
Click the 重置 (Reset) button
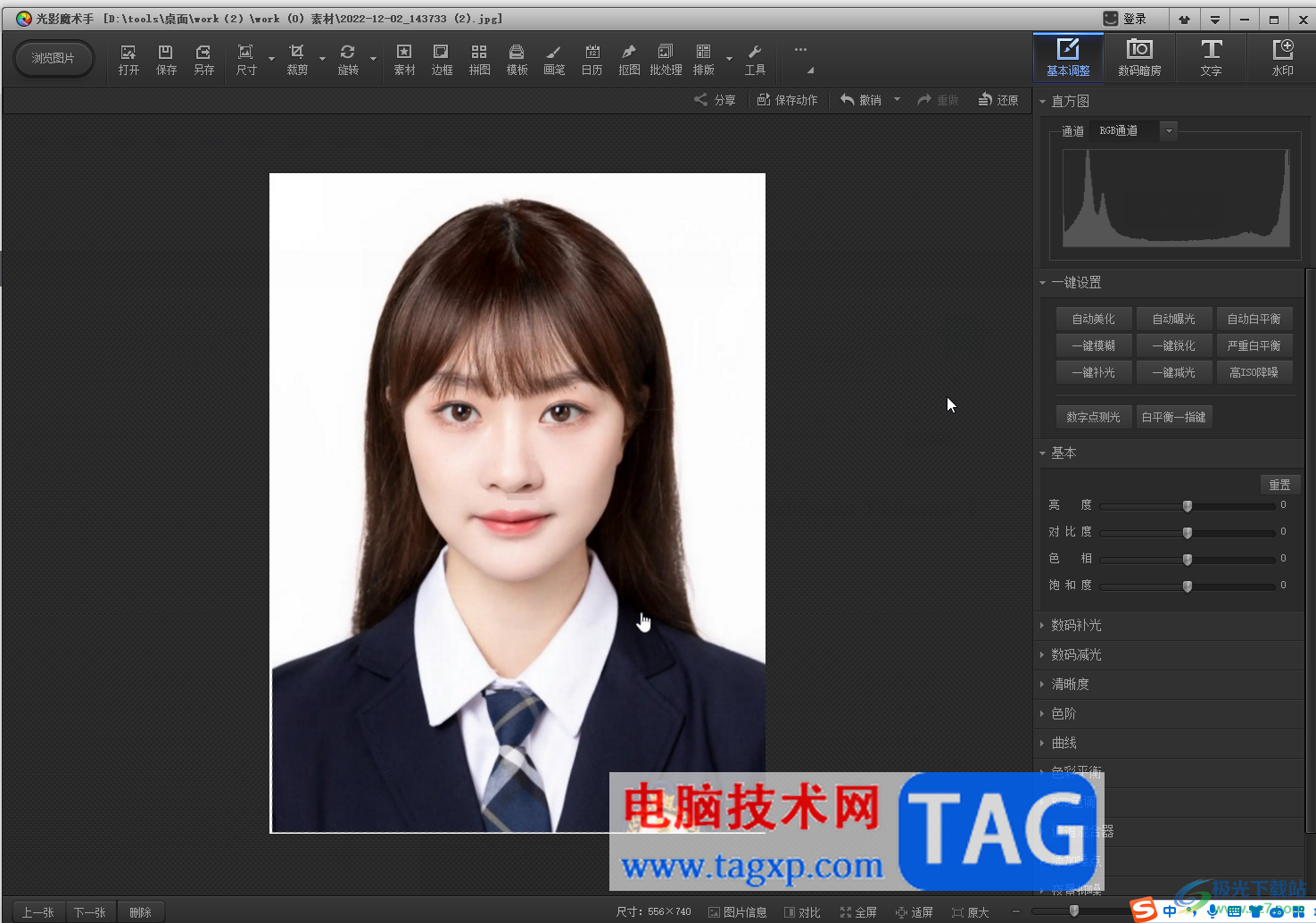1279,485
